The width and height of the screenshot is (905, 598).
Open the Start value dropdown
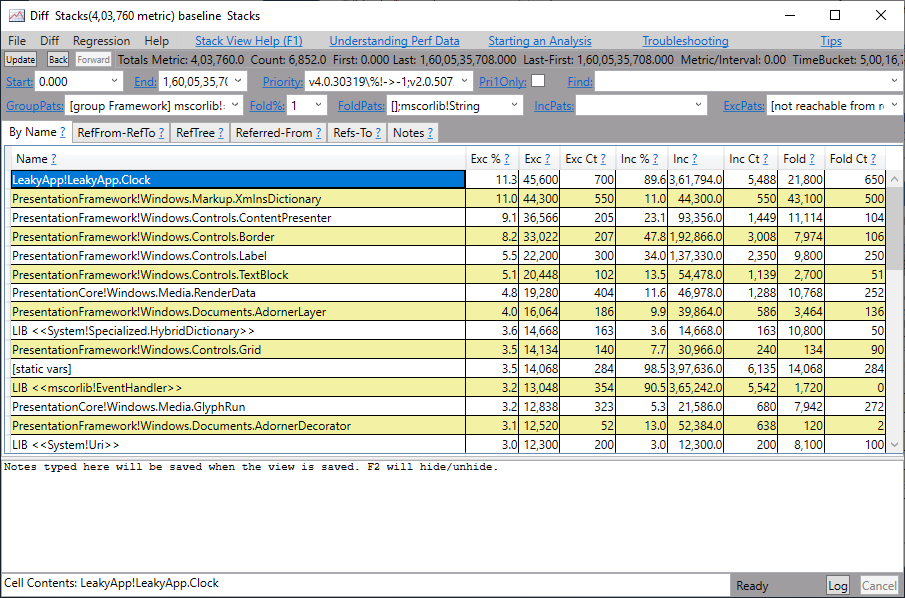(114, 81)
